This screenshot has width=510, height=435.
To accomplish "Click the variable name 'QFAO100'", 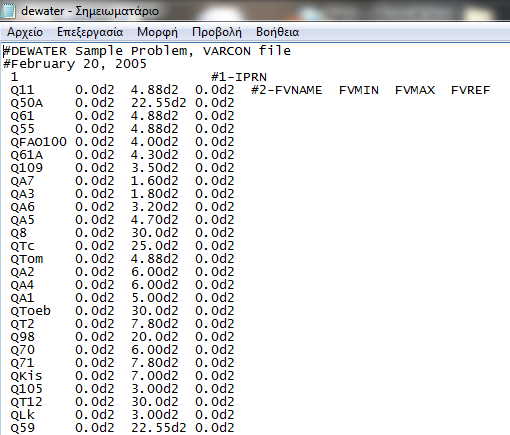I will tap(39, 142).
